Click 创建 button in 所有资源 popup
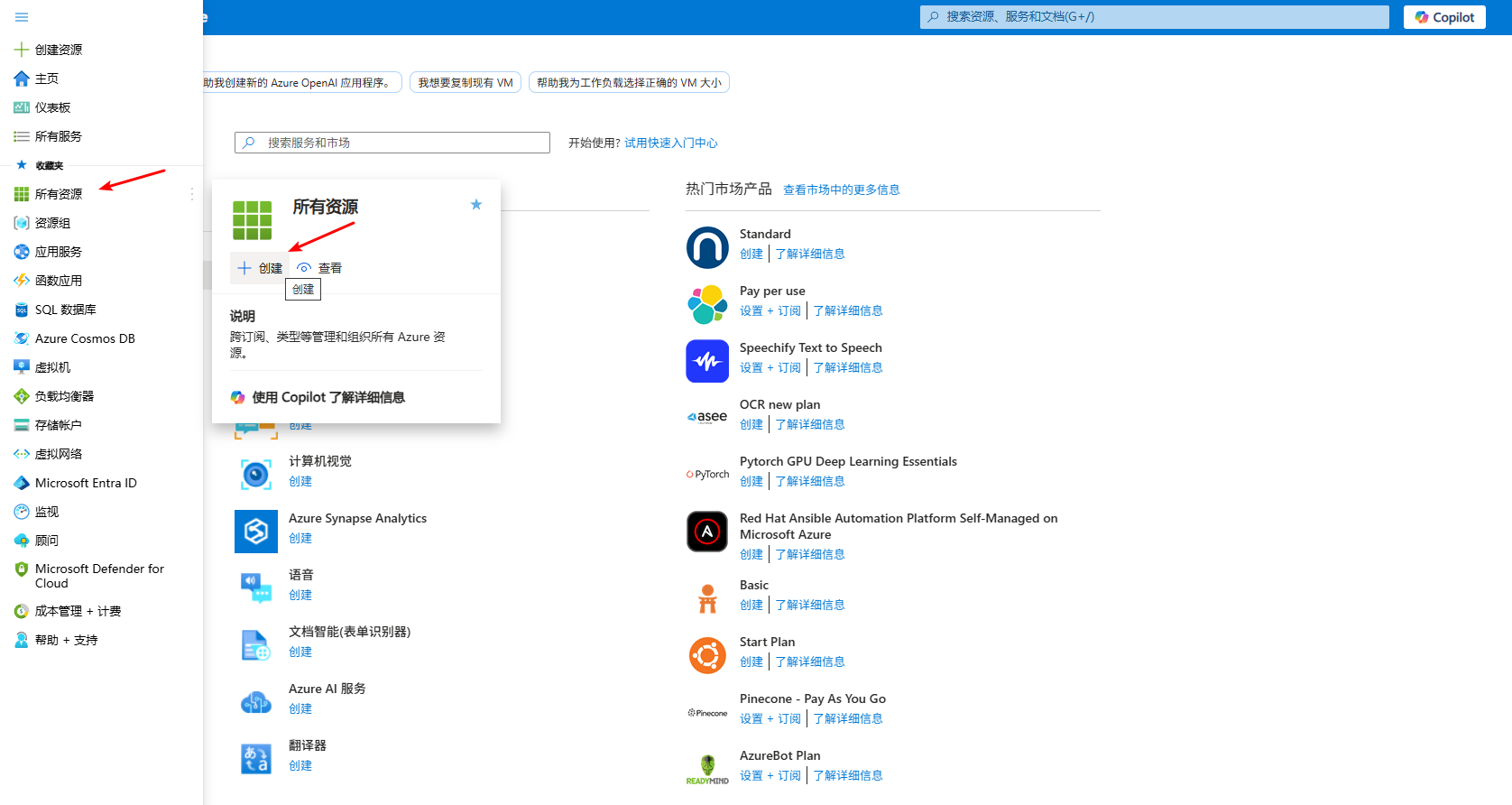This screenshot has height=805, width=1512. tap(259, 268)
